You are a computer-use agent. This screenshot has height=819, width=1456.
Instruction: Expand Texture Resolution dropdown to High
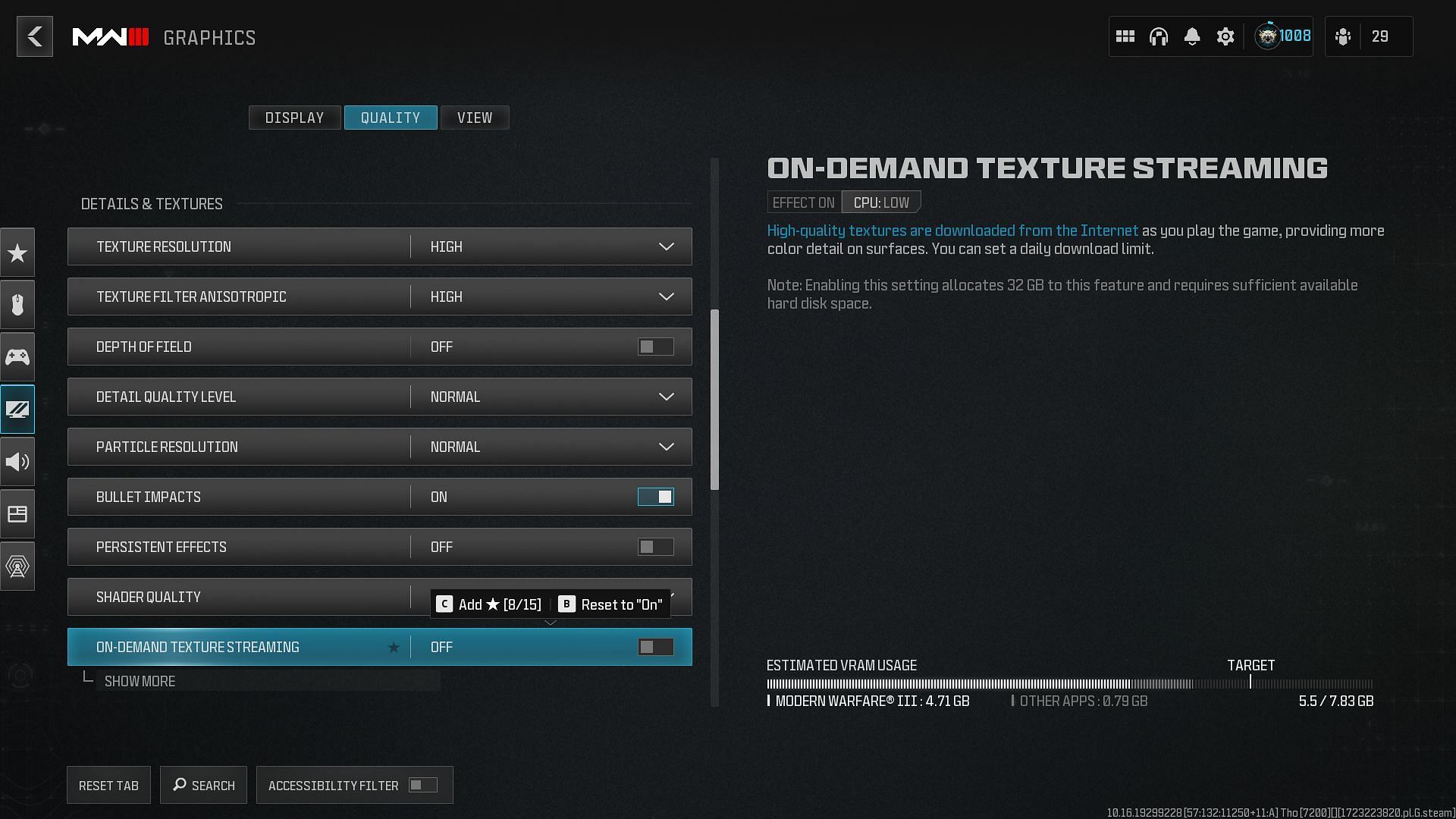665,246
